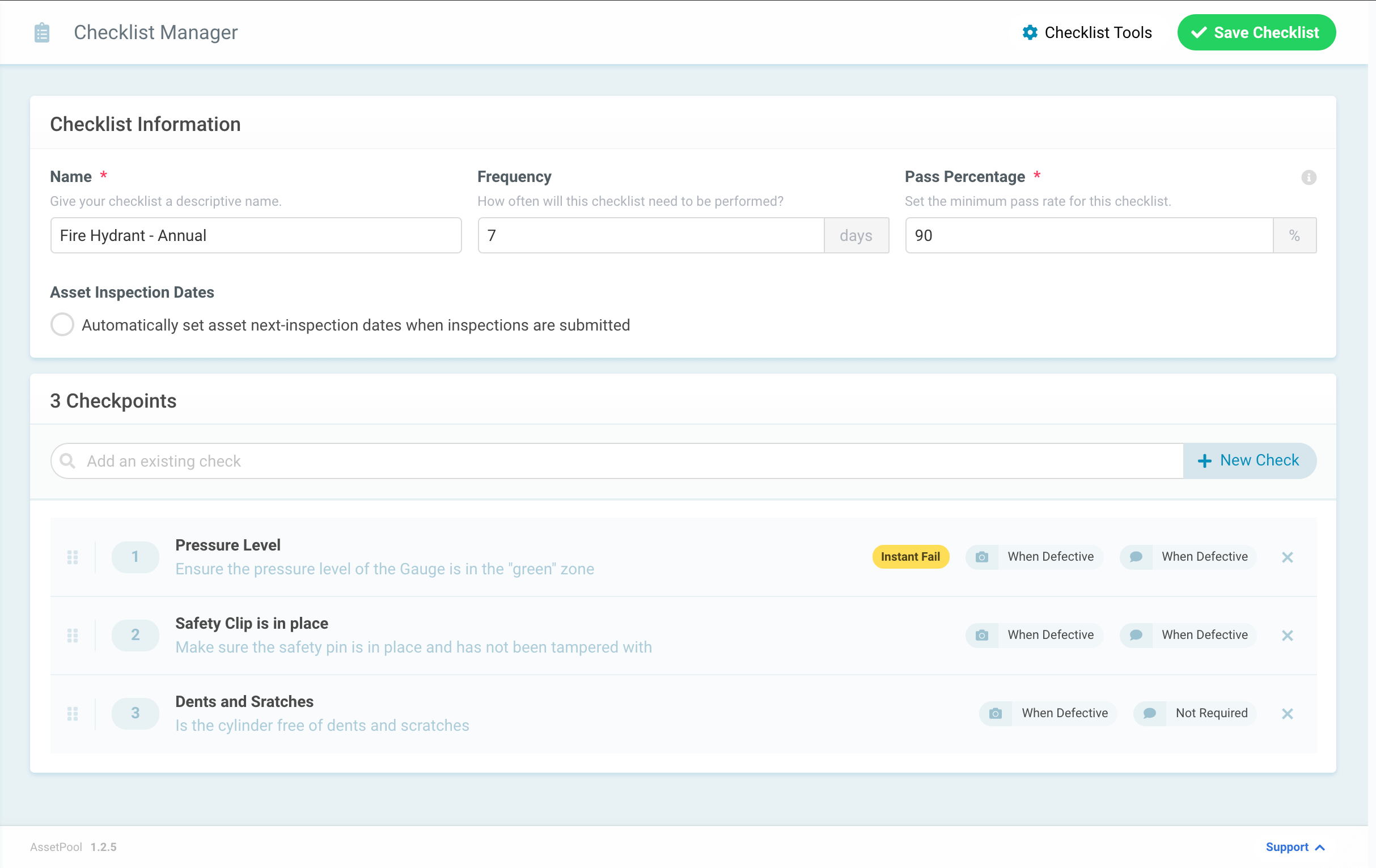Open the 3 Checkpoints section header
This screenshot has height=868, width=1376.
(x=113, y=400)
